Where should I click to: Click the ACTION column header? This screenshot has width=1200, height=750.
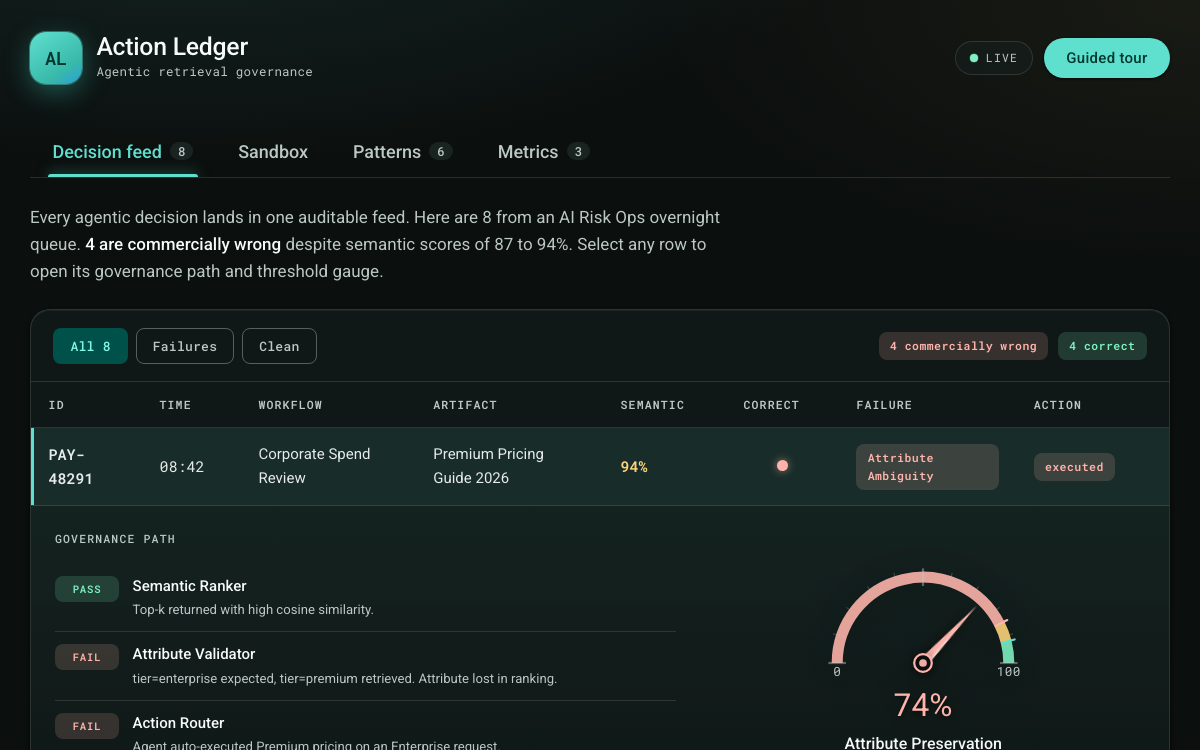(x=1057, y=405)
